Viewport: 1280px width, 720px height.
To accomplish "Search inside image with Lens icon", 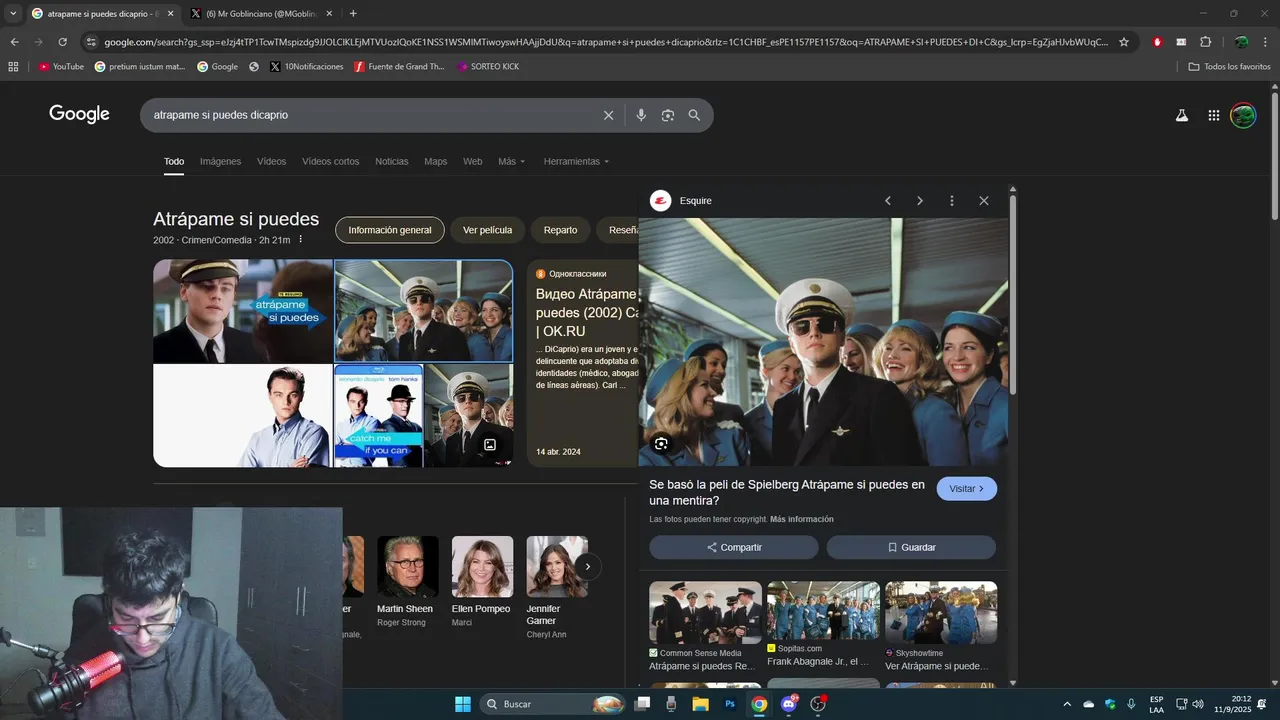I will pyautogui.click(x=661, y=443).
